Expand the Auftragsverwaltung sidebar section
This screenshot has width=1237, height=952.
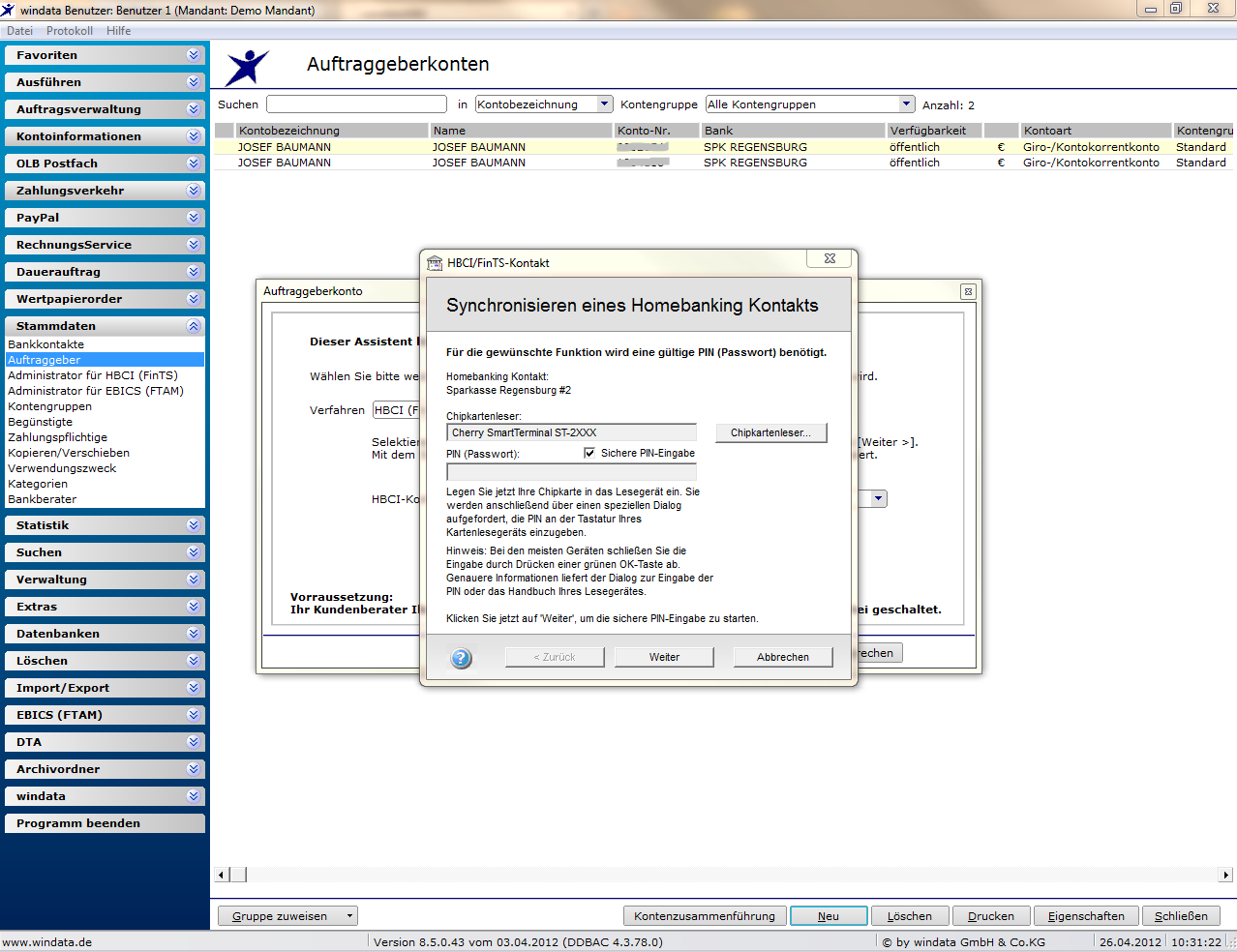point(106,109)
